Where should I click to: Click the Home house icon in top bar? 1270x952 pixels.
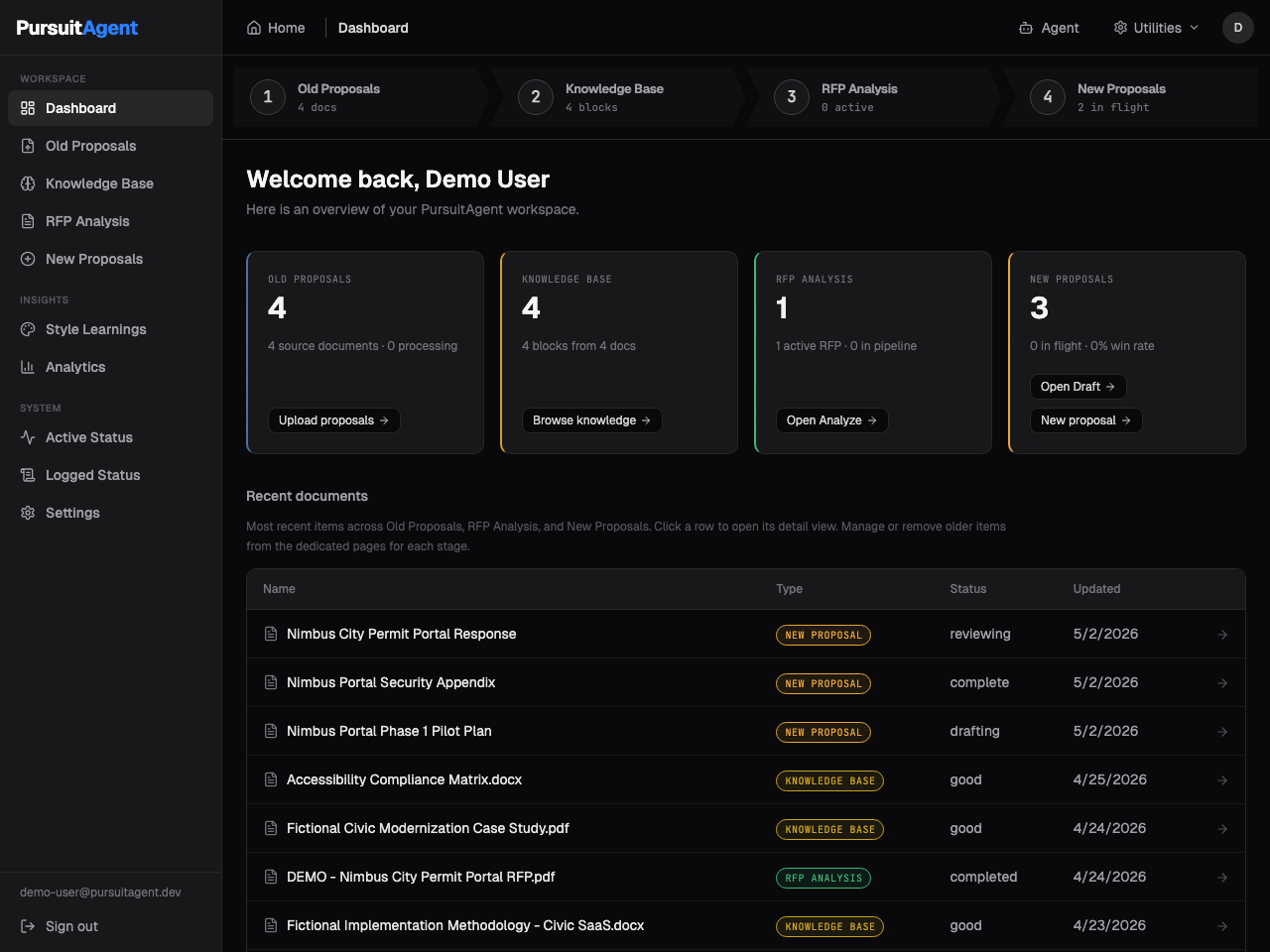(x=254, y=28)
